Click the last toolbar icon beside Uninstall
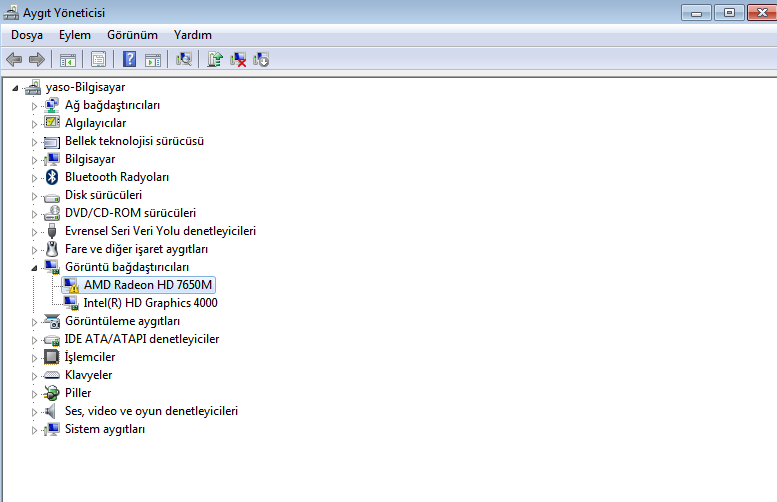Image resolution: width=777 pixels, height=502 pixels. [261, 60]
